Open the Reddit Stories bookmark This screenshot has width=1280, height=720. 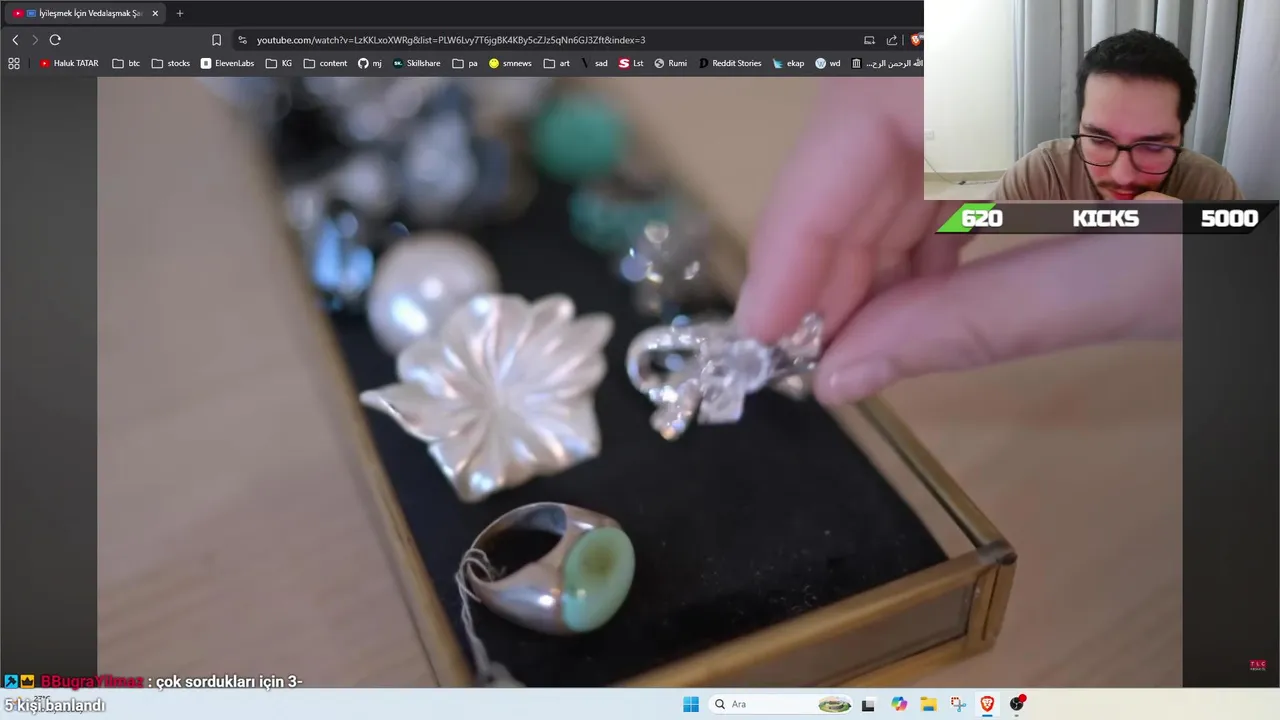[730, 63]
